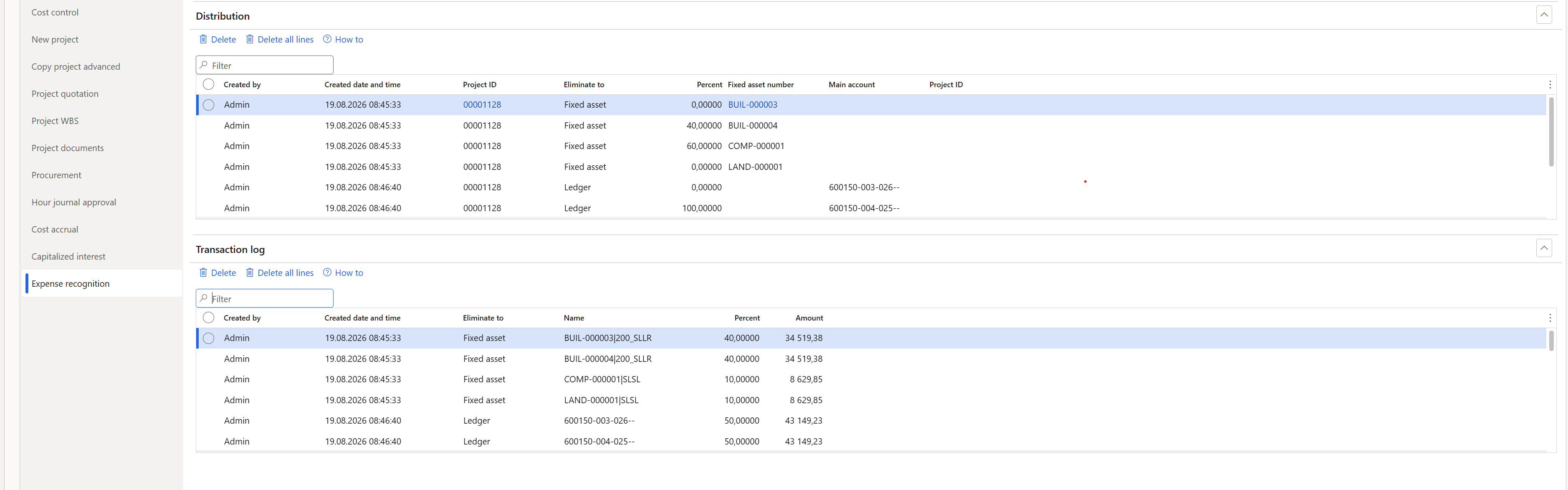Open How to help in Transaction log
The width and height of the screenshot is (1568, 490).
coord(343,273)
